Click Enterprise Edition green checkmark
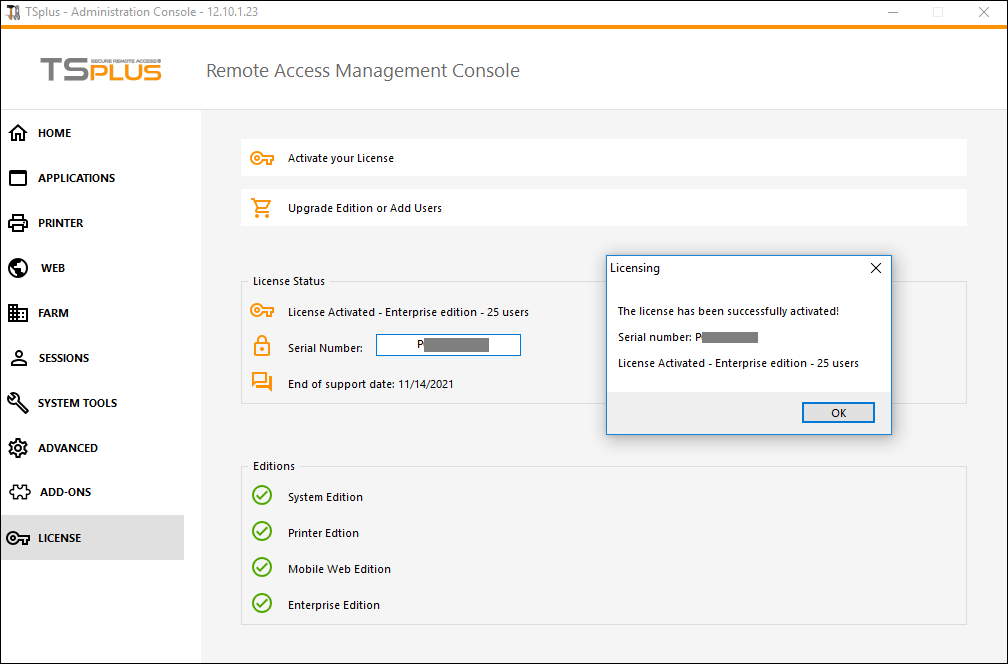 tap(262, 604)
